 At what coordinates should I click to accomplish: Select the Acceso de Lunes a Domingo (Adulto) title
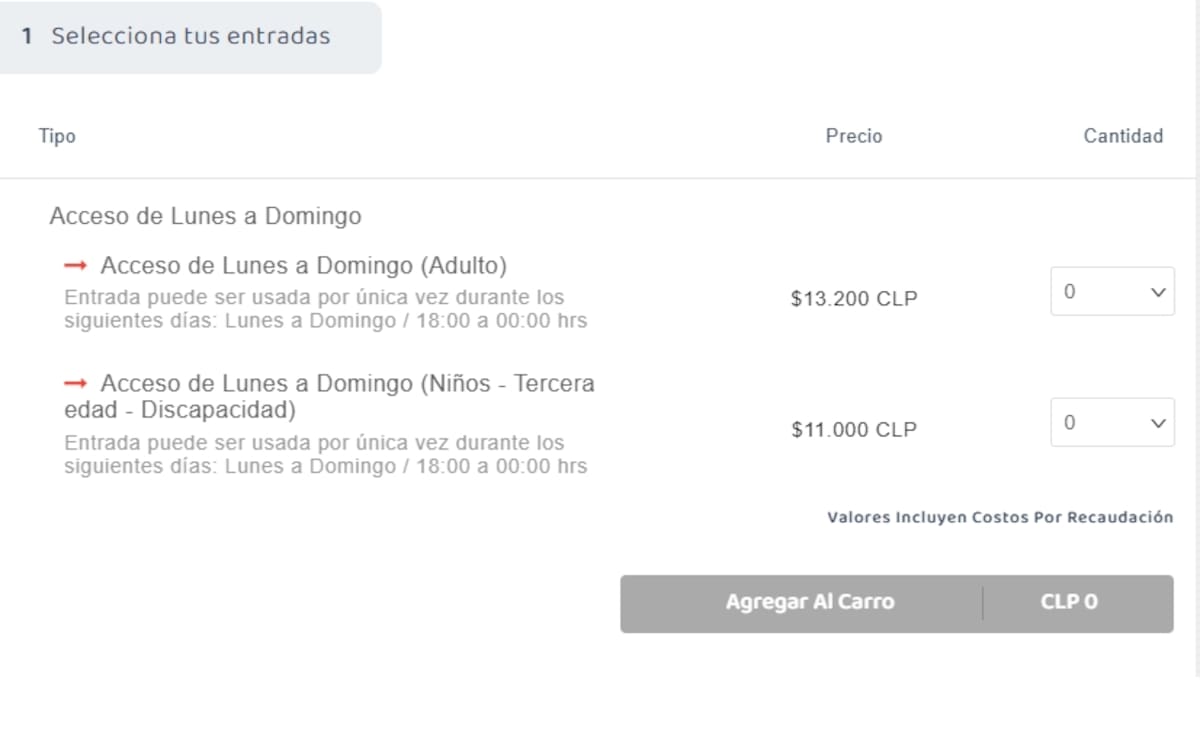(x=303, y=266)
